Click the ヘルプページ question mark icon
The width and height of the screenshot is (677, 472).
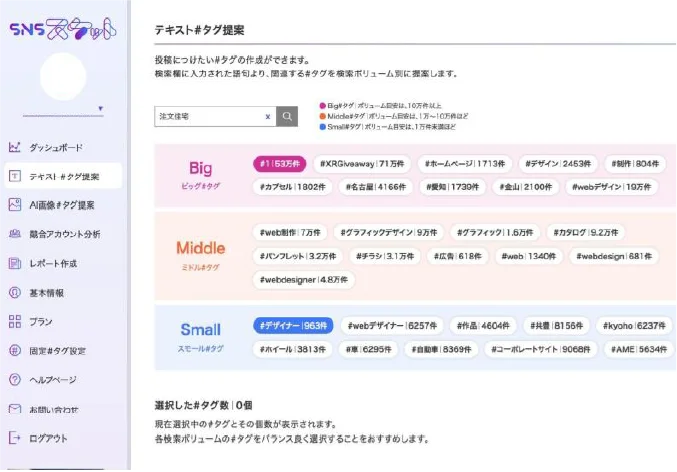(x=15, y=380)
